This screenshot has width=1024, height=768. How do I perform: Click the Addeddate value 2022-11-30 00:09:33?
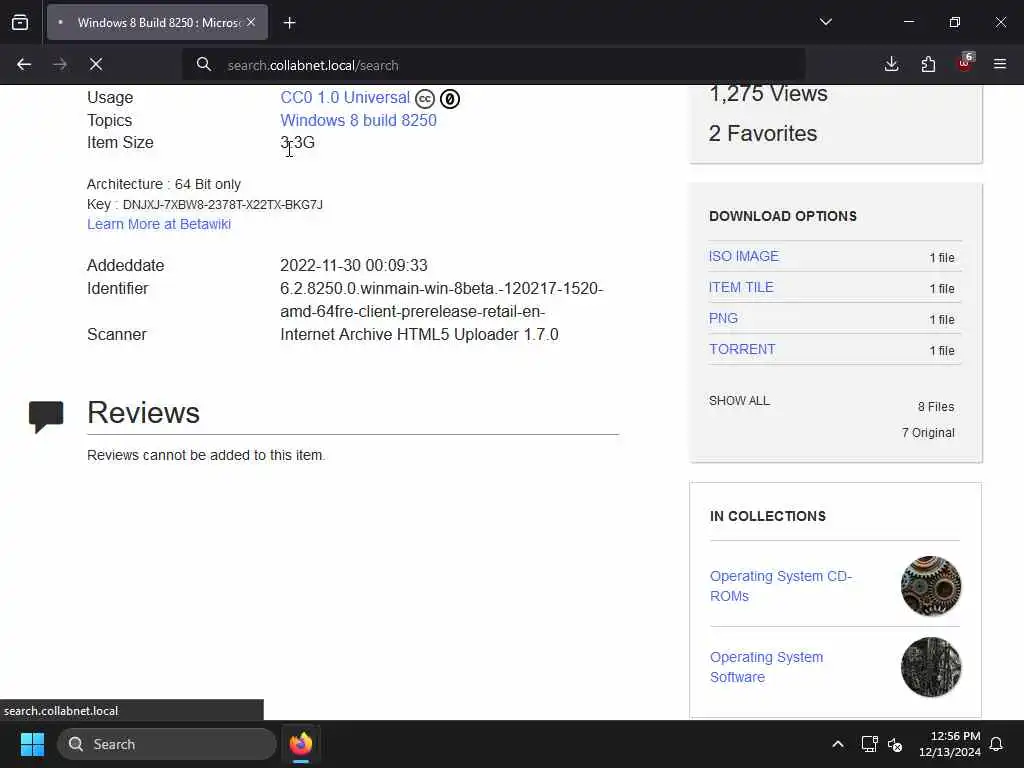point(353,265)
